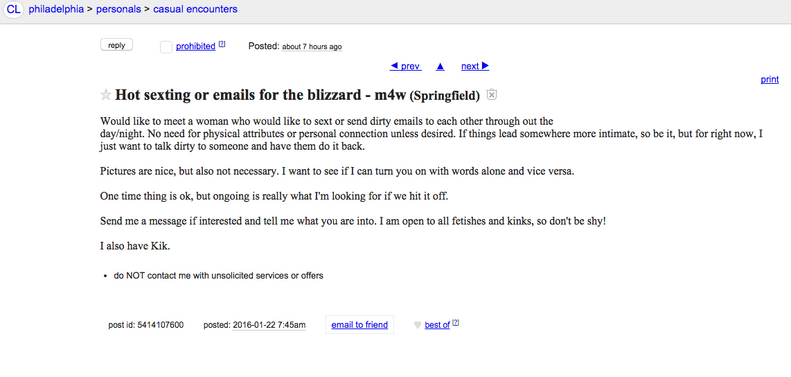Click the reply button
Image resolution: width=791 pixels, height=377 pixels.
[x=117, y=45]
